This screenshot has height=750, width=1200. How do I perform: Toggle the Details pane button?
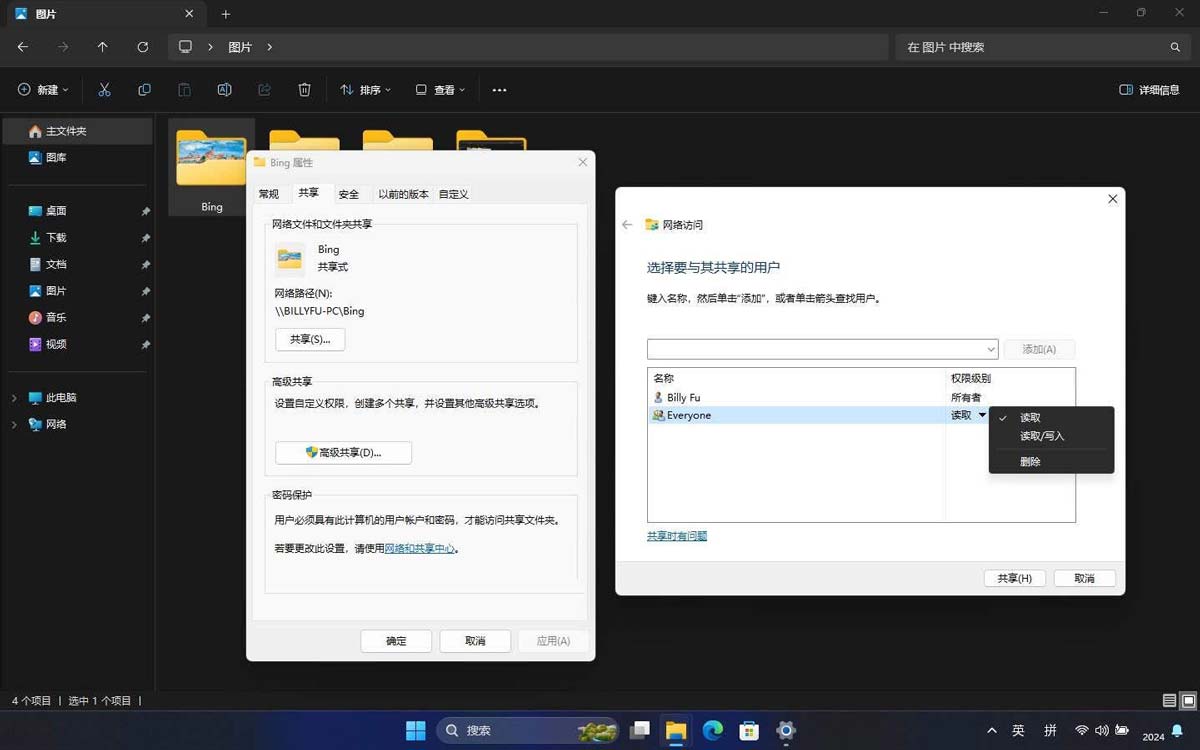pos(1149,90)
